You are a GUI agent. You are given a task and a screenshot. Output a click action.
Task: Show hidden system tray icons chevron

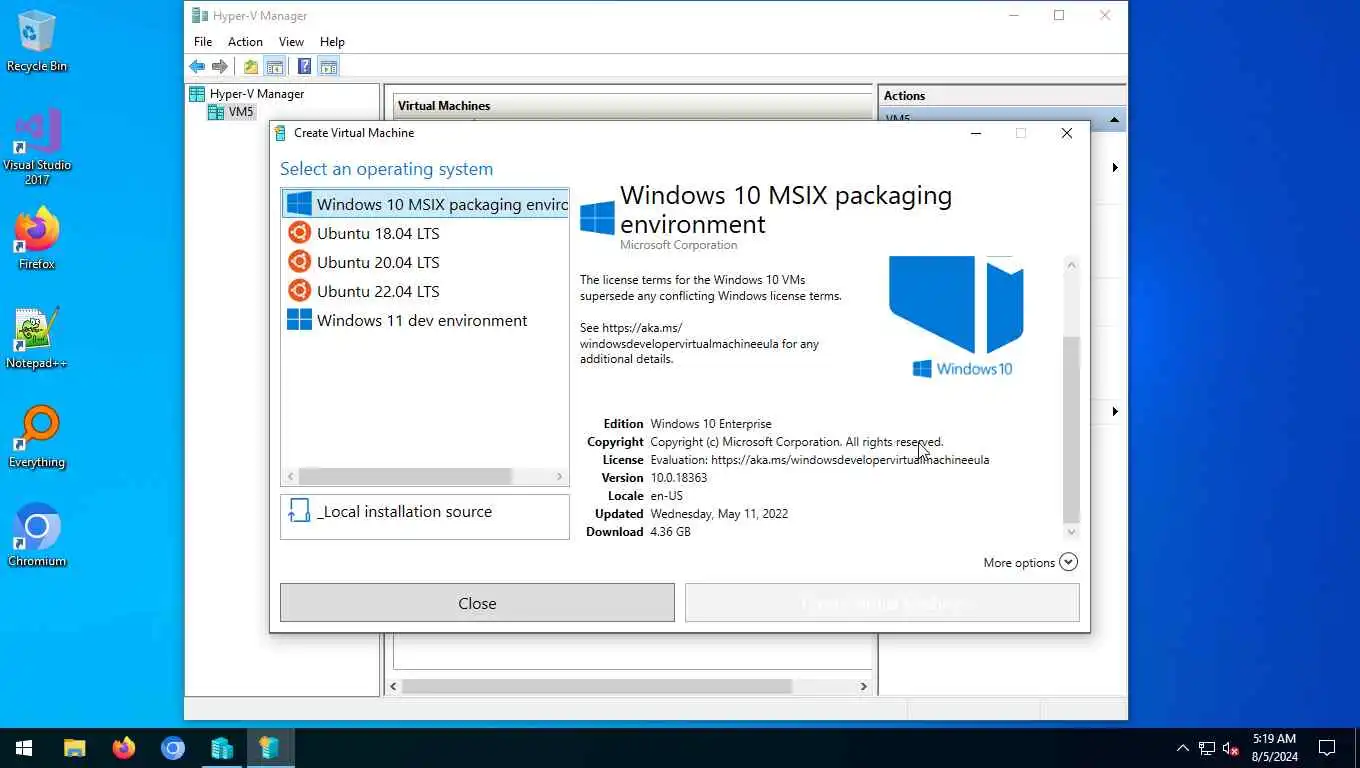[x=1183, y=748]
